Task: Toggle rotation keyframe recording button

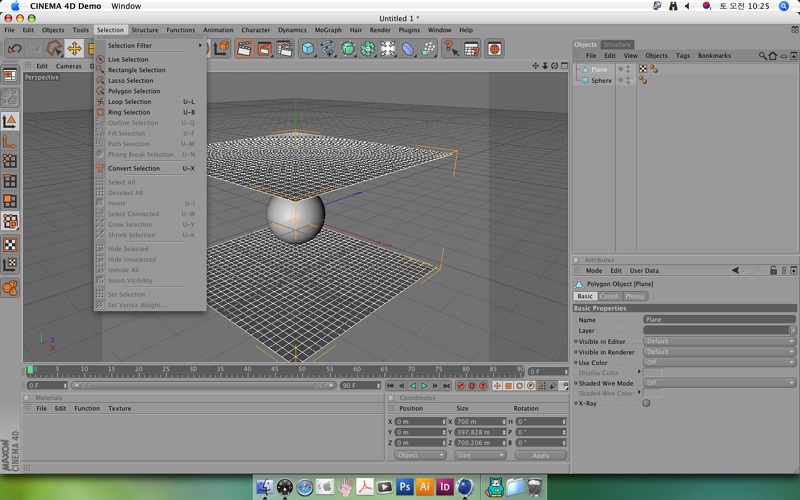Action: point(519,386)
